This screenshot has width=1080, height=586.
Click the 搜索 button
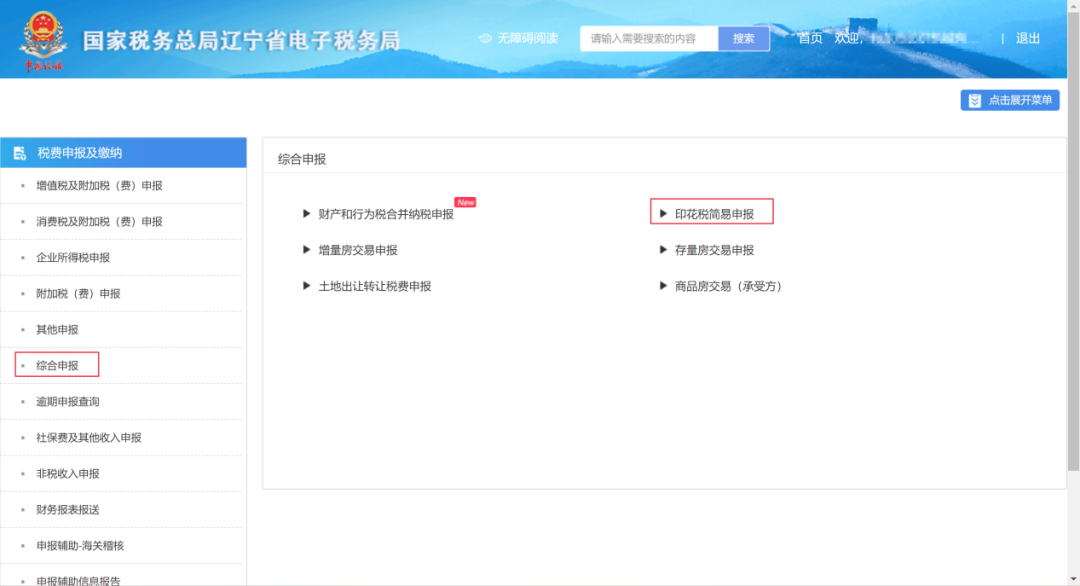744,39
